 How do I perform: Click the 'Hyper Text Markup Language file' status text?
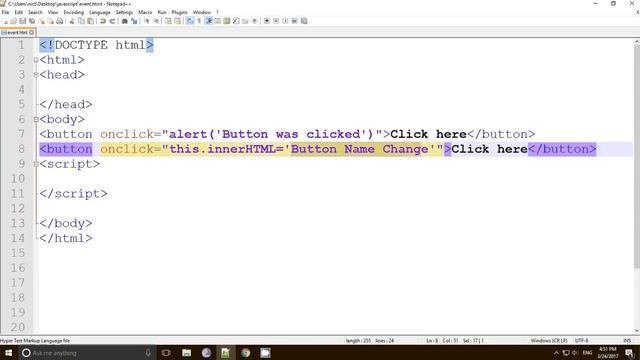(x=35, y=340)
